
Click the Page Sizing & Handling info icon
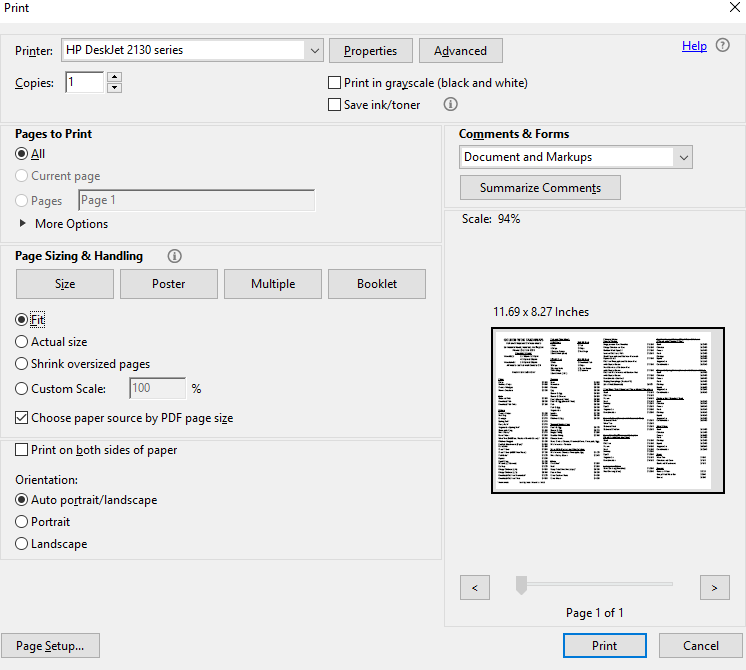tap(175, 256)
